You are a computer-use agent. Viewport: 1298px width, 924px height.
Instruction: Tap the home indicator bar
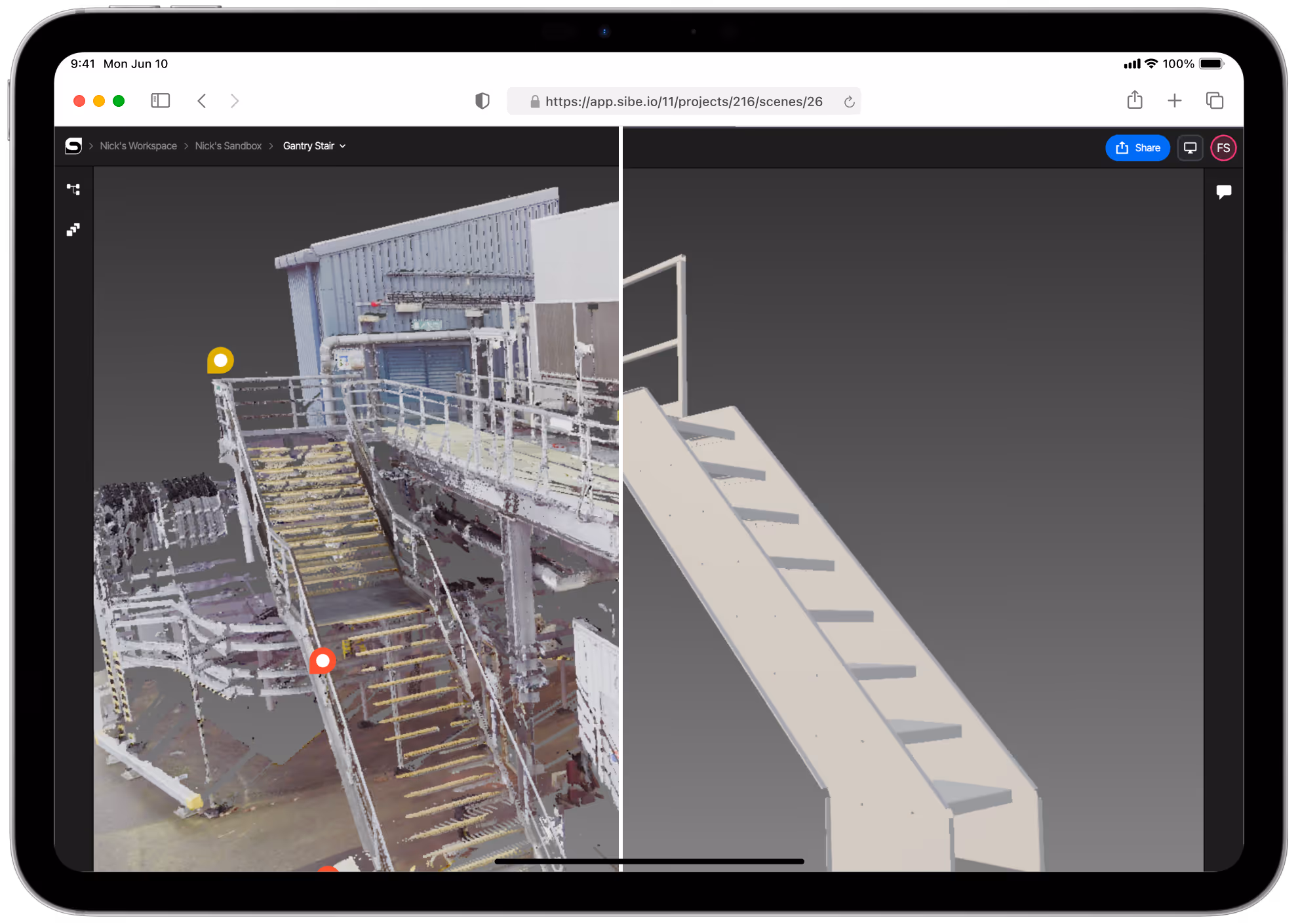[649, 861]
